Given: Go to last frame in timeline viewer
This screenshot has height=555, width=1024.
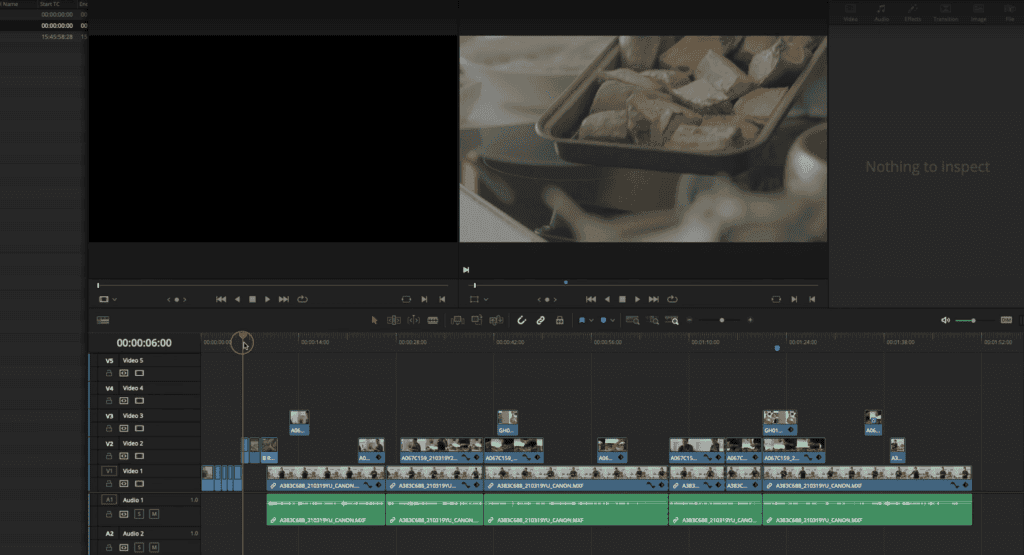Looking at the screenshot, I should click(x=654, y=299).
